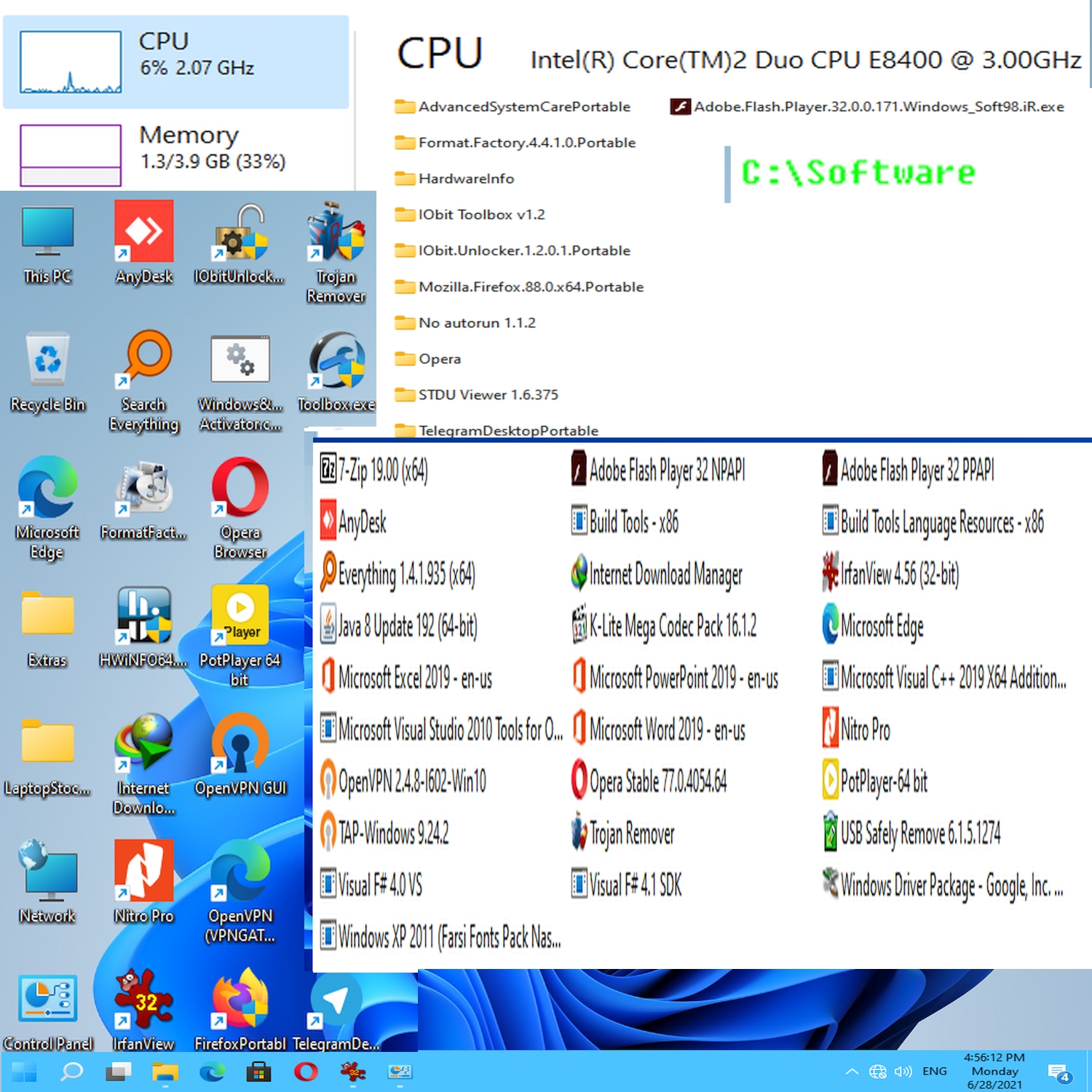Select the Nitro Pro entry in the installed program list
Viewport: 1092px width, 1092px height.
click(857, 729)
